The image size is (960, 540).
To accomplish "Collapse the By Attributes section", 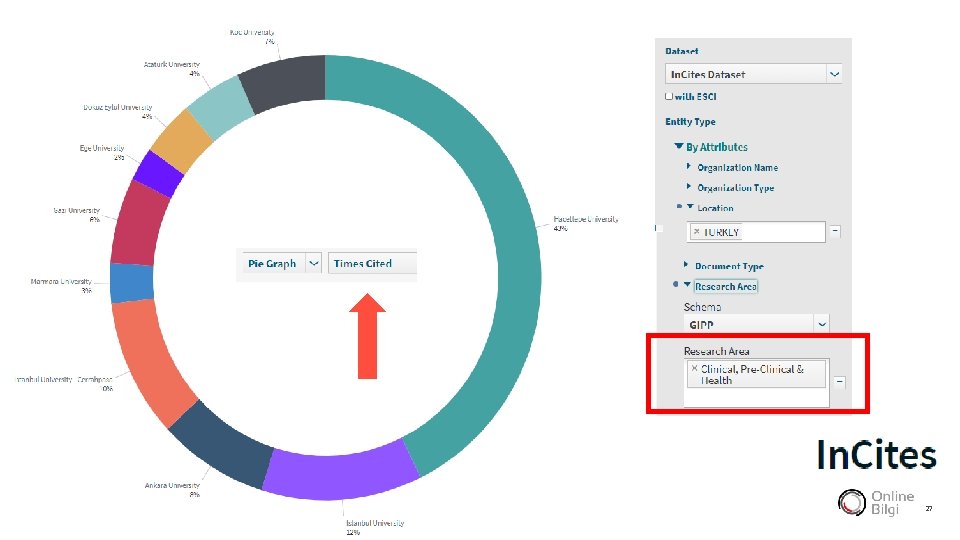I will (x=678, y=146).
